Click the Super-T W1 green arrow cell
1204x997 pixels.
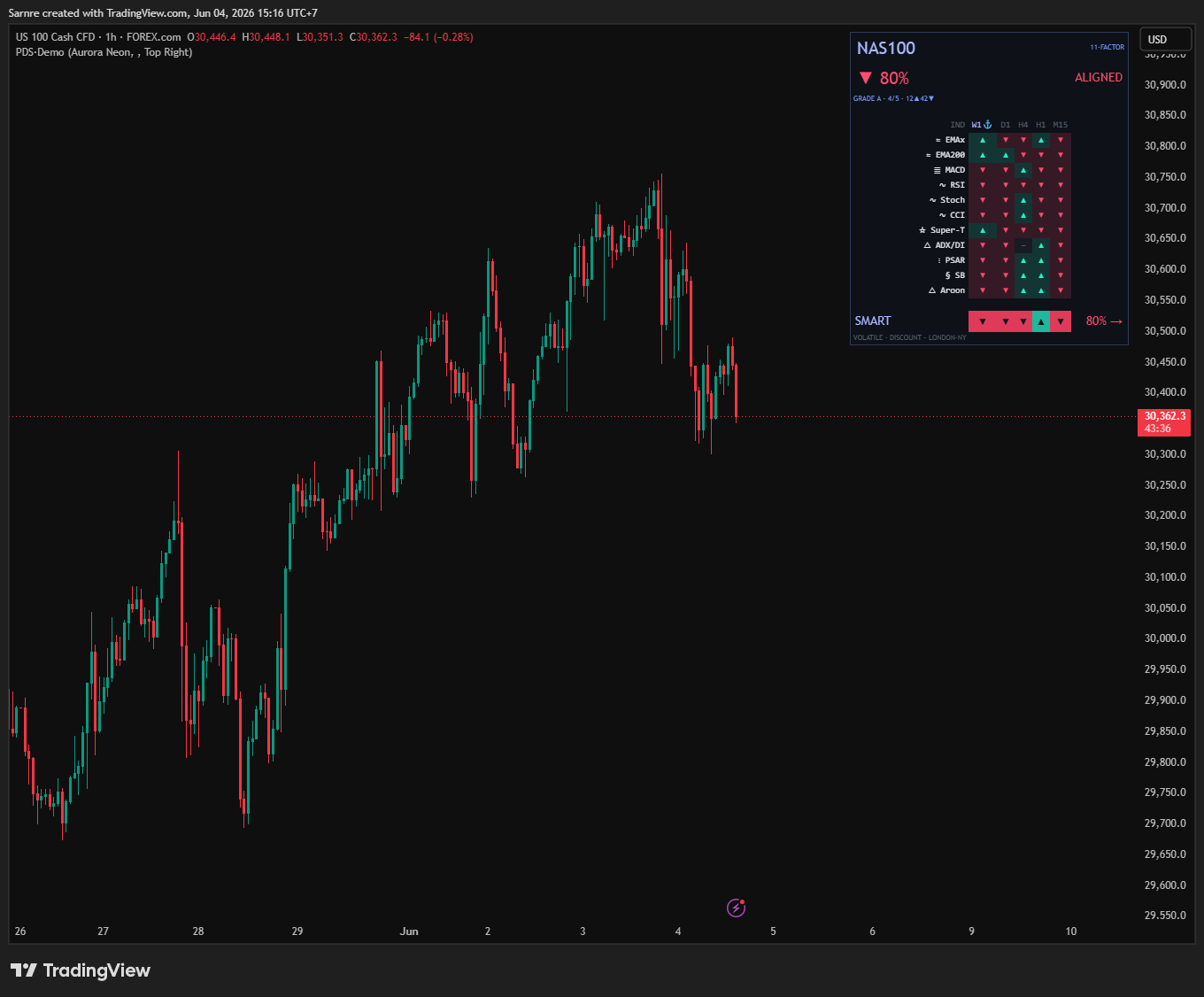983,230
